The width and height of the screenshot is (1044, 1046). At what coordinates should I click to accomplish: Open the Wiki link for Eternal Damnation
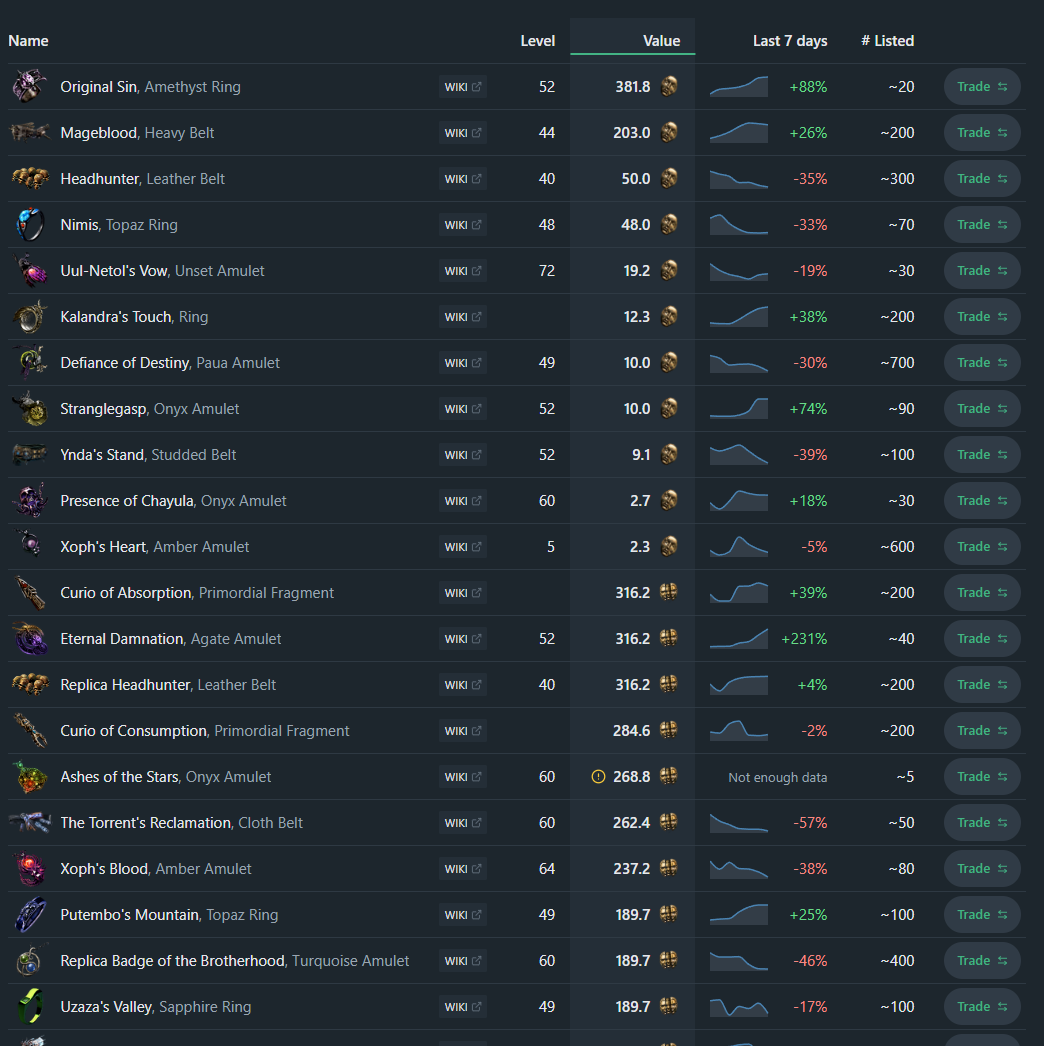click(x=463, y=639)
